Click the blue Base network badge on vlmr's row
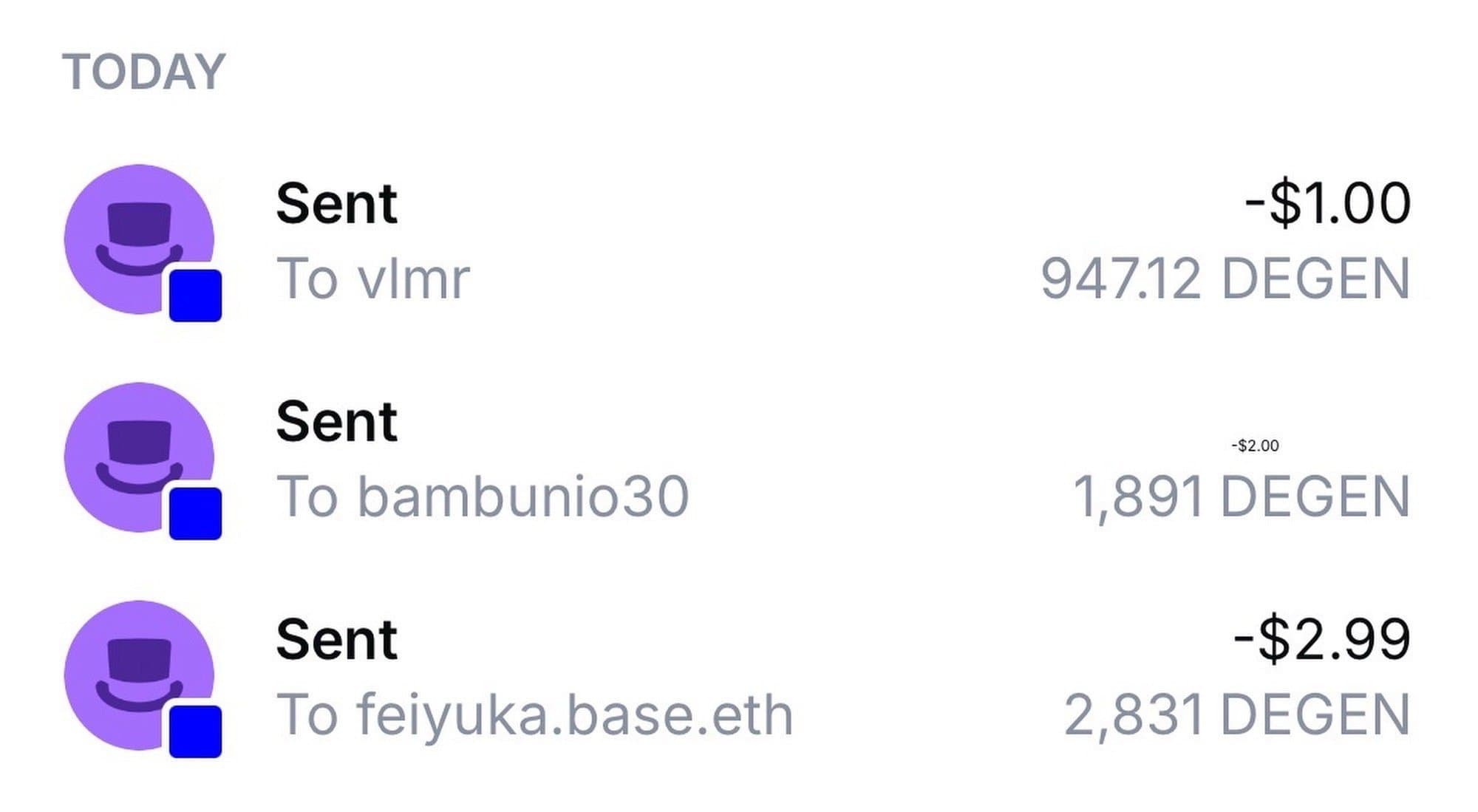Image resolution: width=1478 pixels, height=812 pixels. click(x=194, y=296)
